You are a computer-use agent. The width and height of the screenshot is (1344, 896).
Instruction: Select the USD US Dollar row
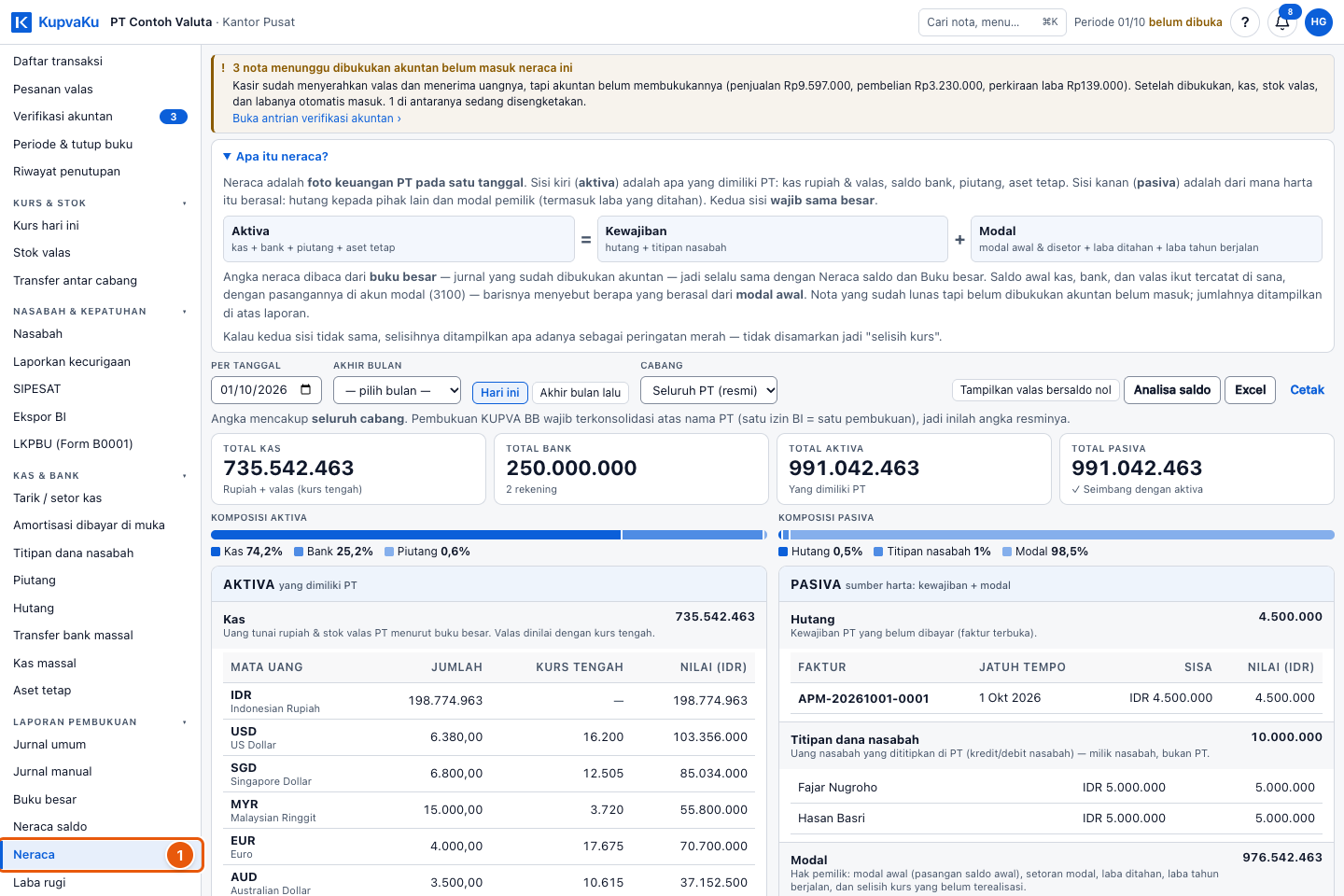tap(489, 737)
